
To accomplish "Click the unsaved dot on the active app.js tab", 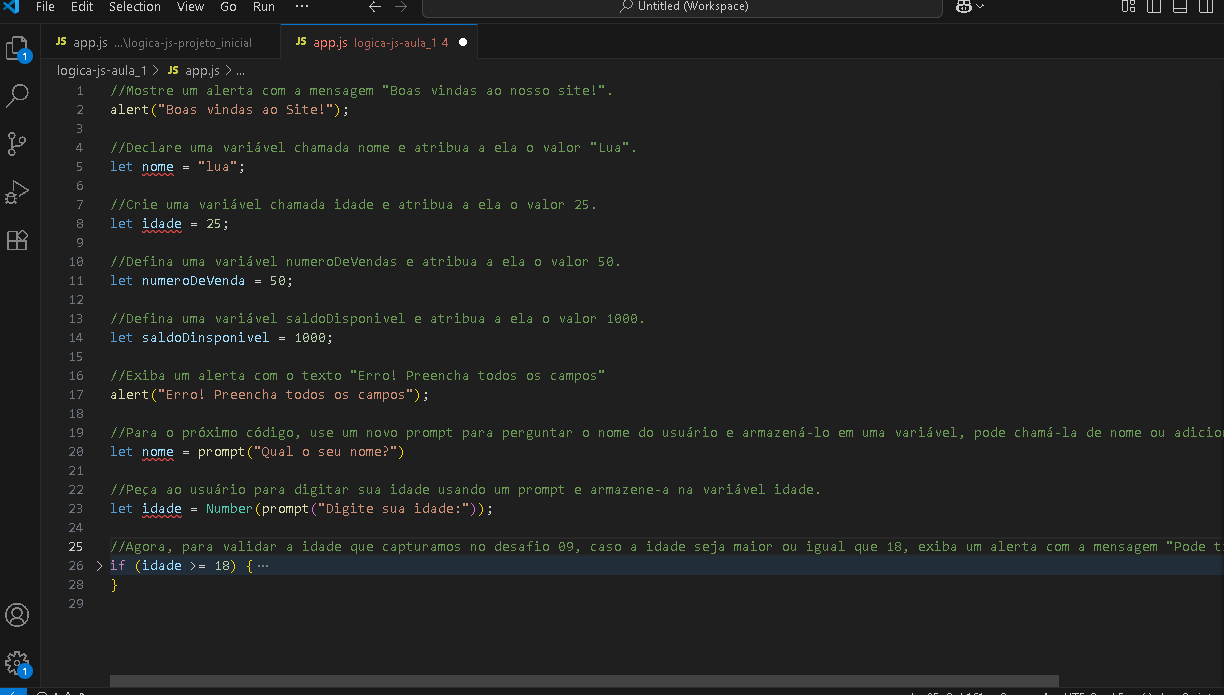I will 463,43.
